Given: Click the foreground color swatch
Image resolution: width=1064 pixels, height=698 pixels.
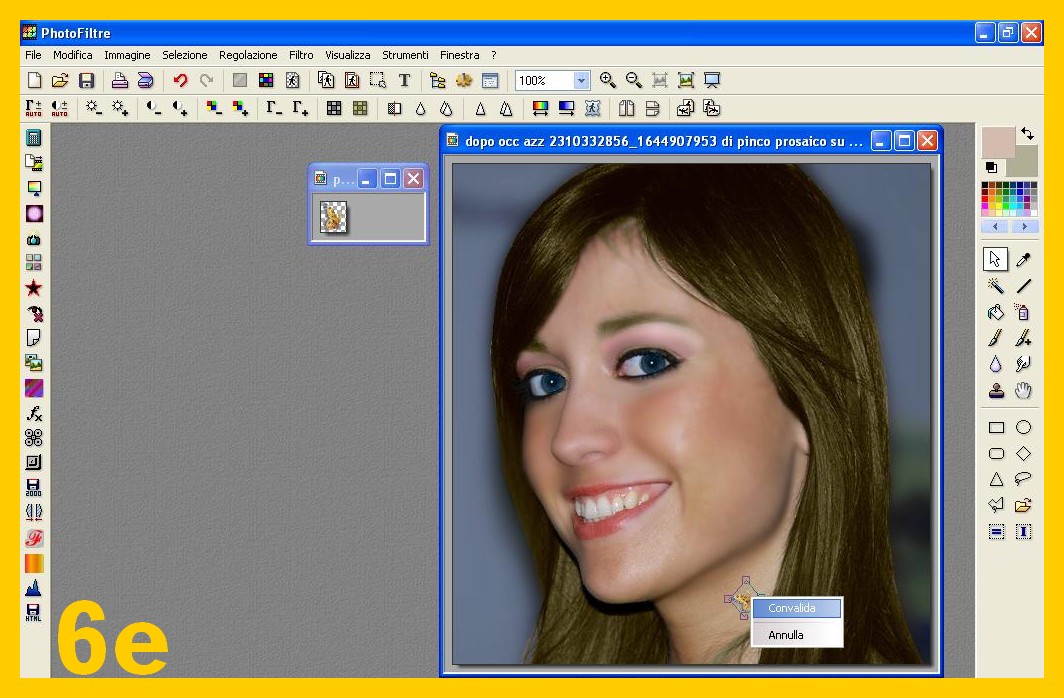Looking at the screenshot, I should (x=998, y=142).
